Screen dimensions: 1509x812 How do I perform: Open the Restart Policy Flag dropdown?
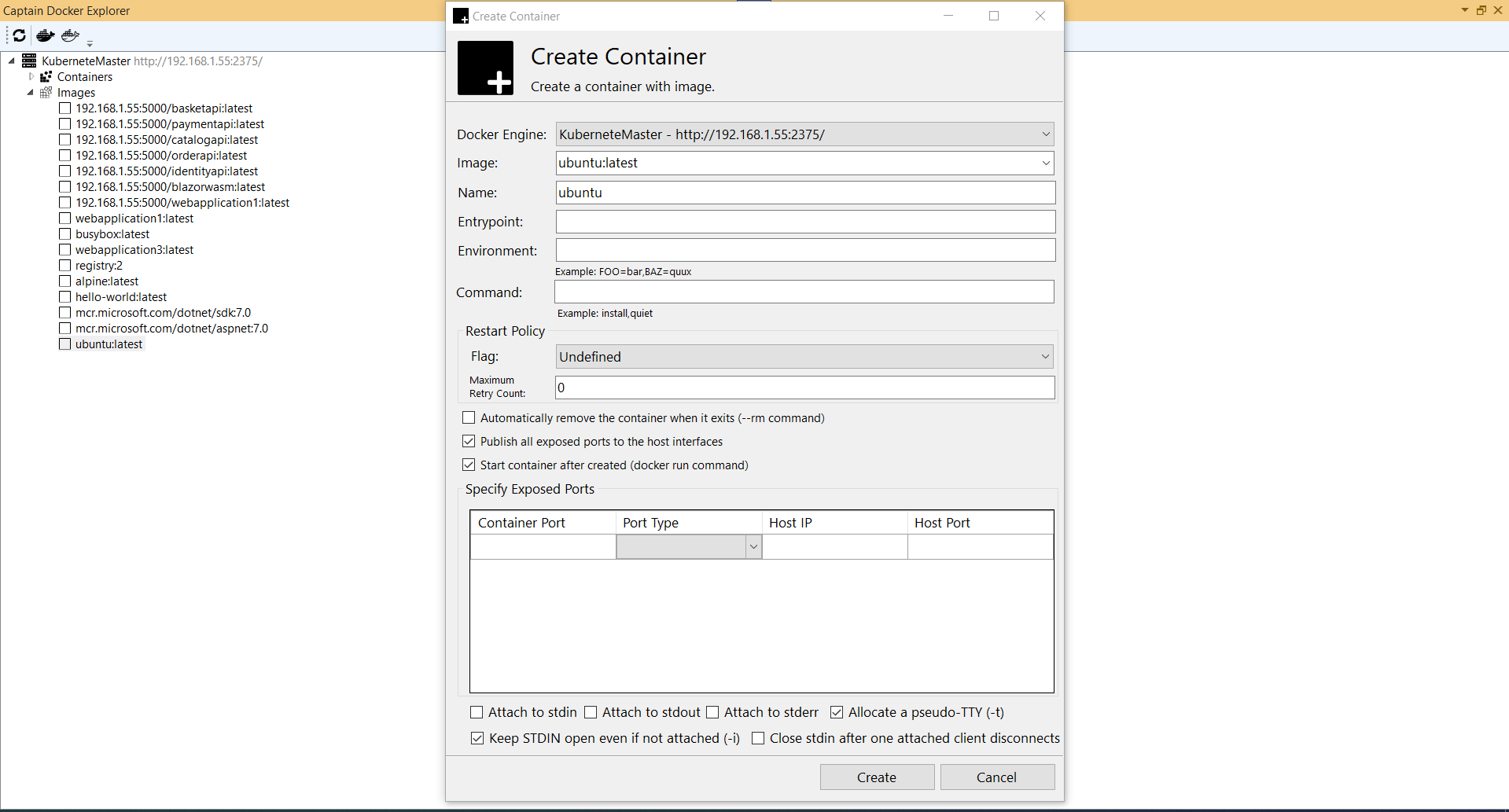point(1046,356)
